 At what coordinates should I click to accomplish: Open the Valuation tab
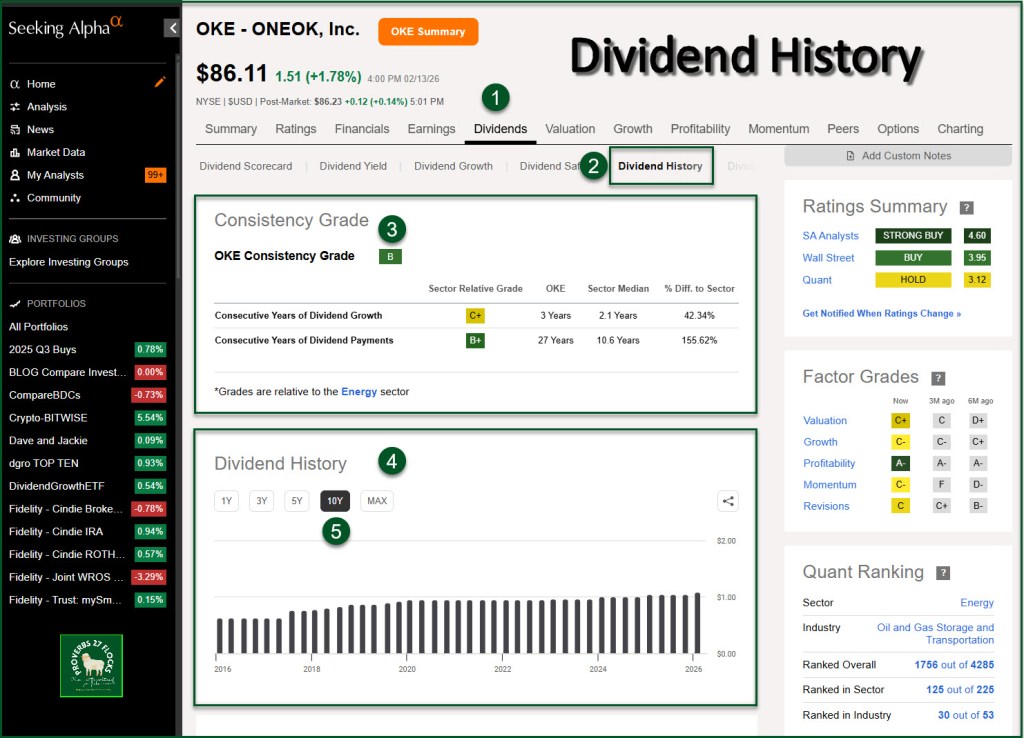click(570, 129)
